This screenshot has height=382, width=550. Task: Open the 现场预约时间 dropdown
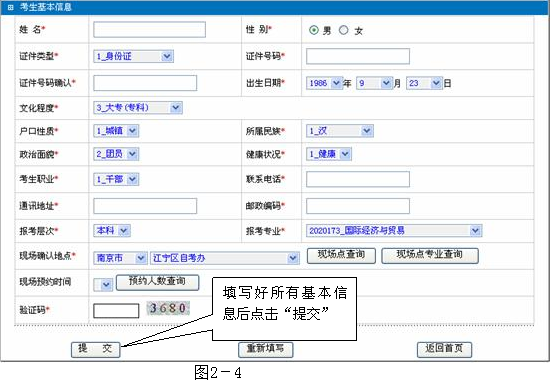[x=103, y=284]
